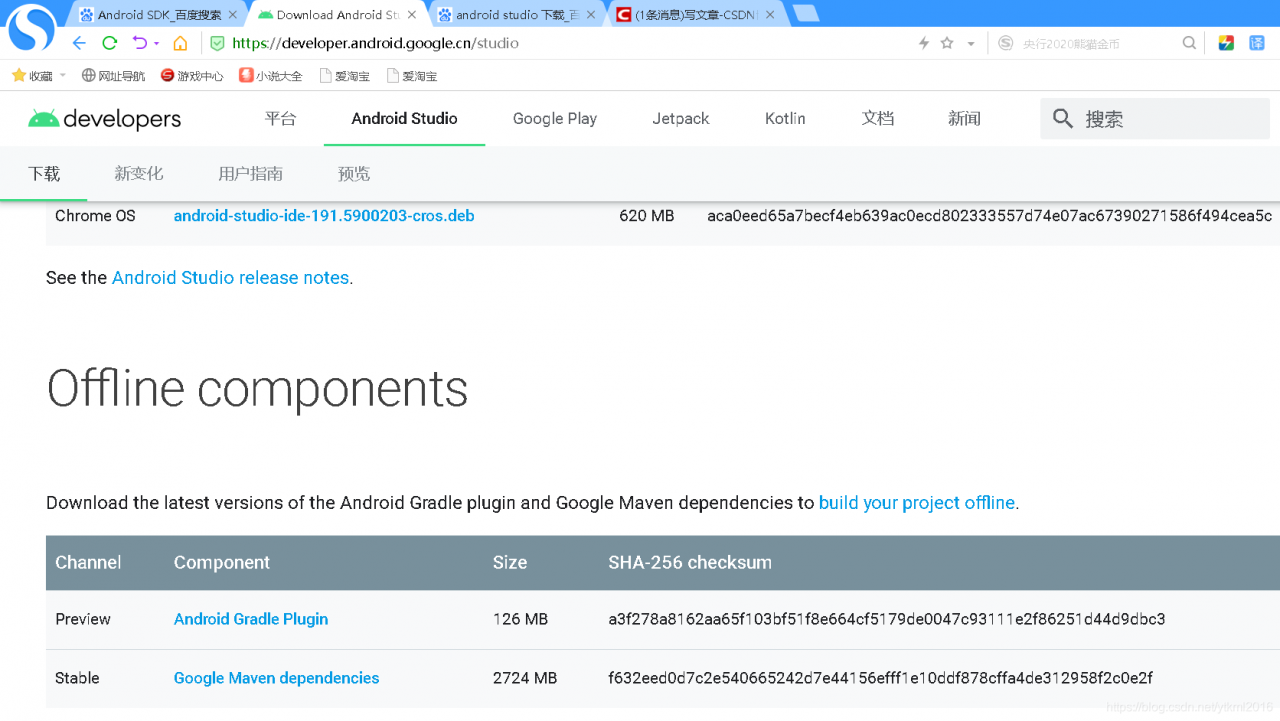Click the site search magnifier icon

pyautogui.click(x=1063, y=119)
